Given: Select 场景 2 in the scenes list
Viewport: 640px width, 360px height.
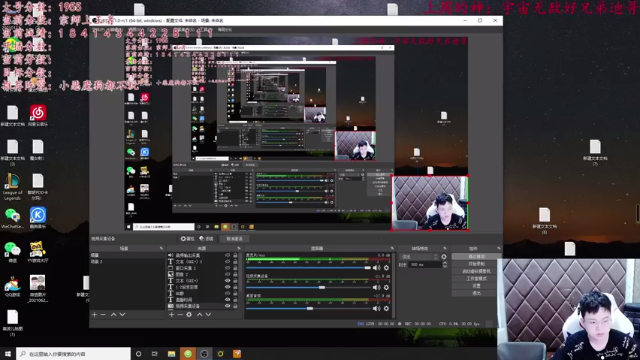Looking at the screenshot, I should pos(127,262).
